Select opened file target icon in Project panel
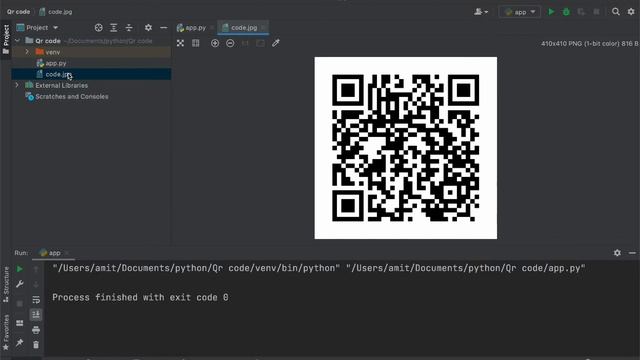 pyautogui.click(x=98, y=28)
